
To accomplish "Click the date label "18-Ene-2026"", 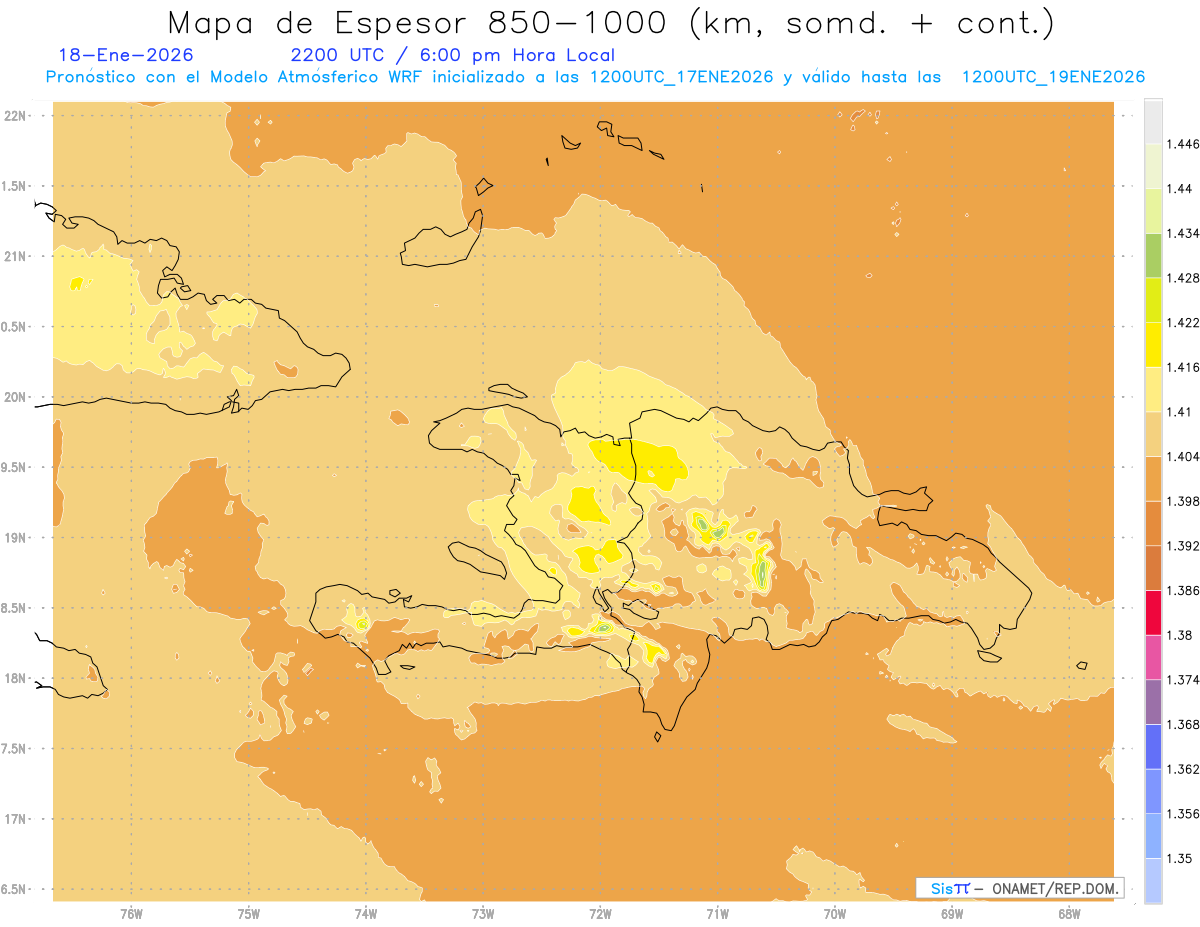I will click(126, 56).
